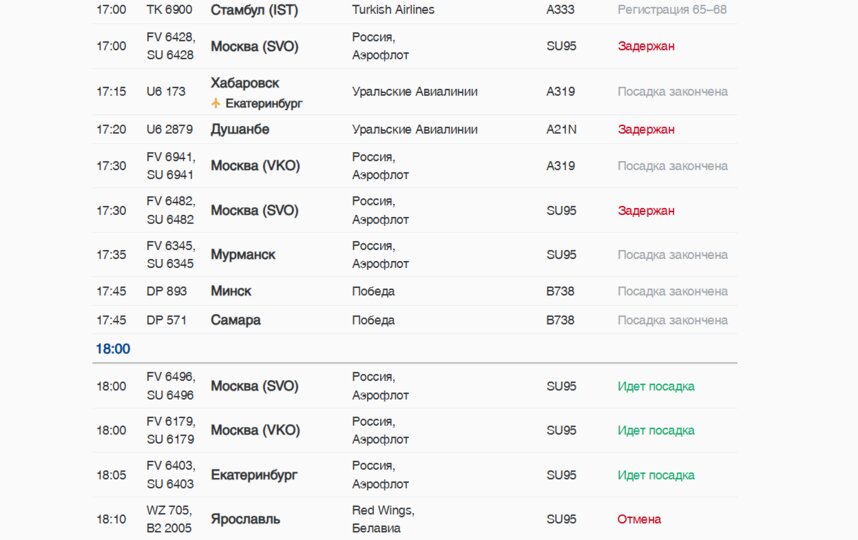Screen dimensions: 858x540
Task: Open Душанбе flight U6 2879
Action: point(415,130)
